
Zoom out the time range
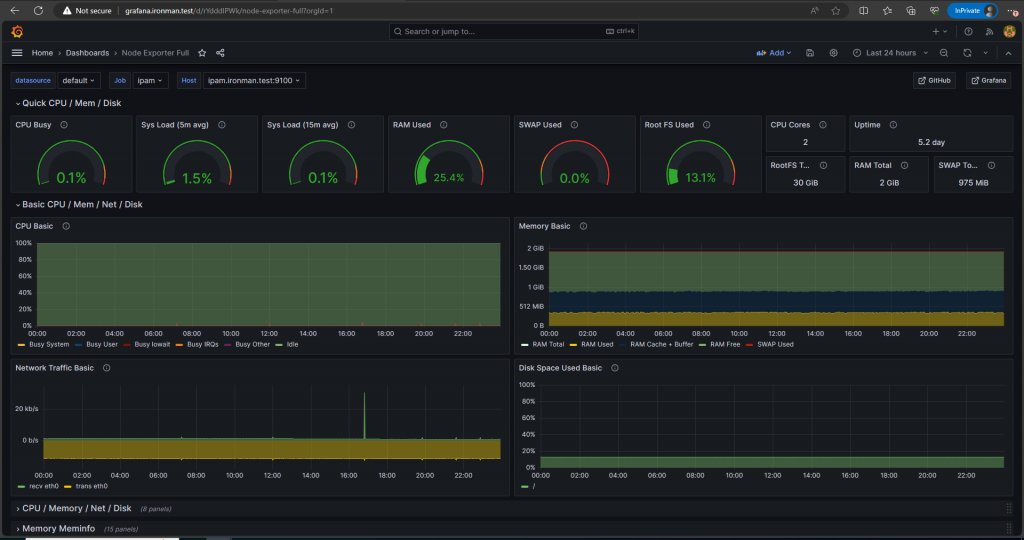(944, 53)
